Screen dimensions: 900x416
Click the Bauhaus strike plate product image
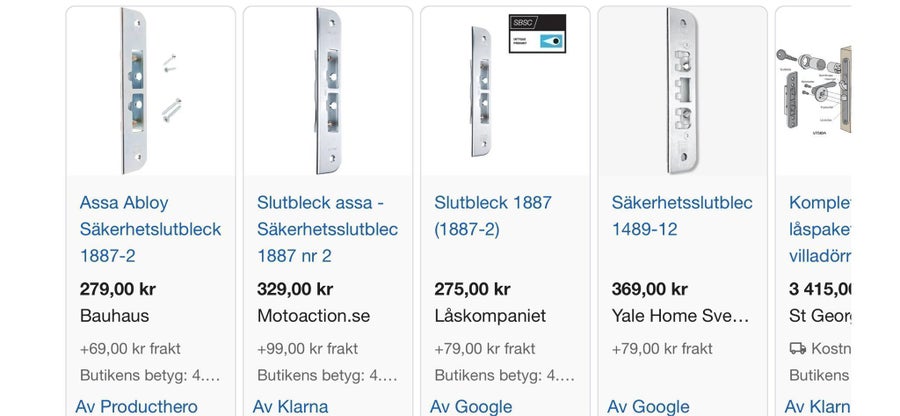[150, 91]
